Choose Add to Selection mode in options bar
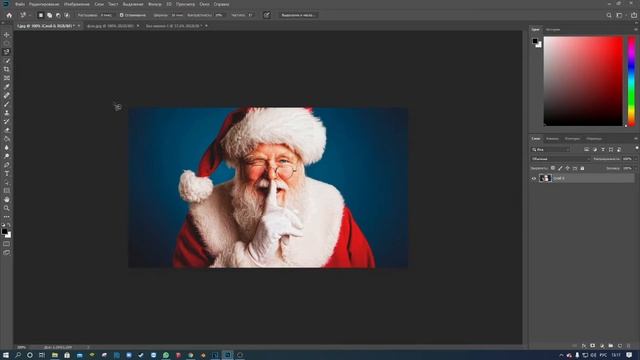The image size is (640, 360). click(x=49, y=15)
